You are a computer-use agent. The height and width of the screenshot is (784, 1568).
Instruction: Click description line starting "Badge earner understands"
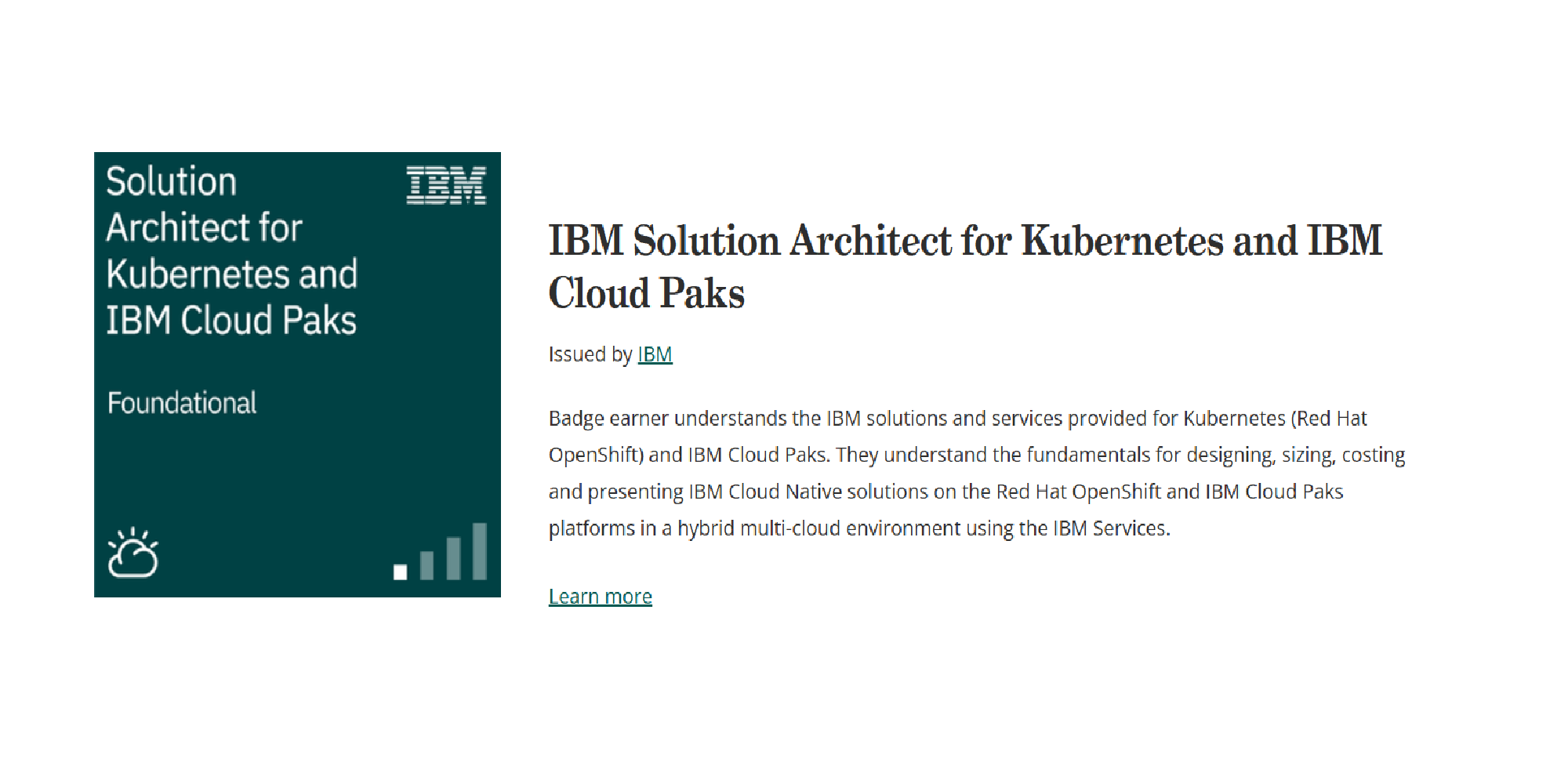pyautogui.click(x=956, y=419)
